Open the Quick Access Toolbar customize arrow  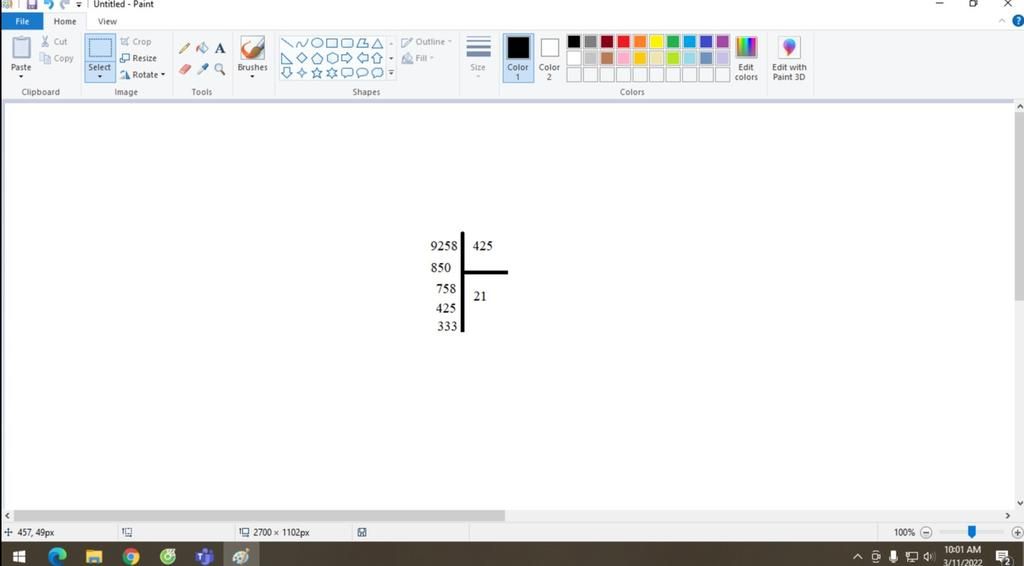coord(78,5)
